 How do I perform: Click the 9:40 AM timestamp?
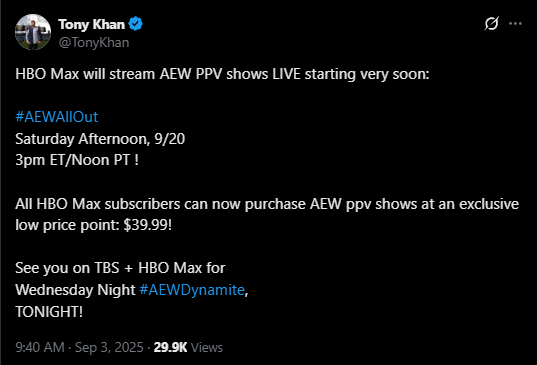[40, 347]
